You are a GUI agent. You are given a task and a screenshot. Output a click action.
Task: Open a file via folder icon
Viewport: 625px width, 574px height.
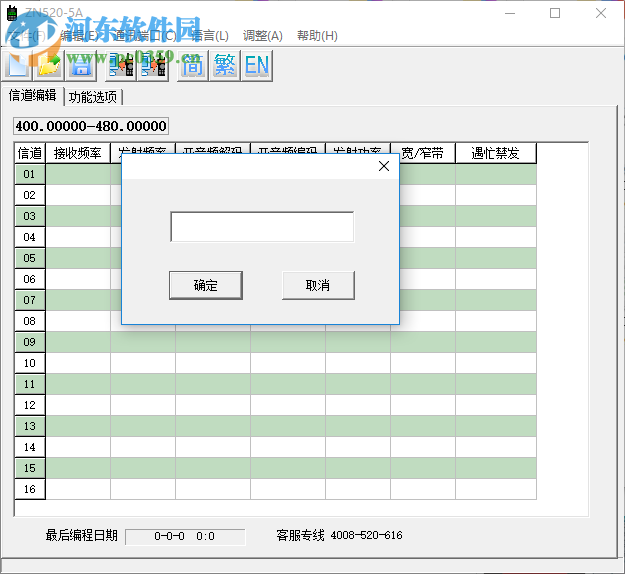coord(49,65)
